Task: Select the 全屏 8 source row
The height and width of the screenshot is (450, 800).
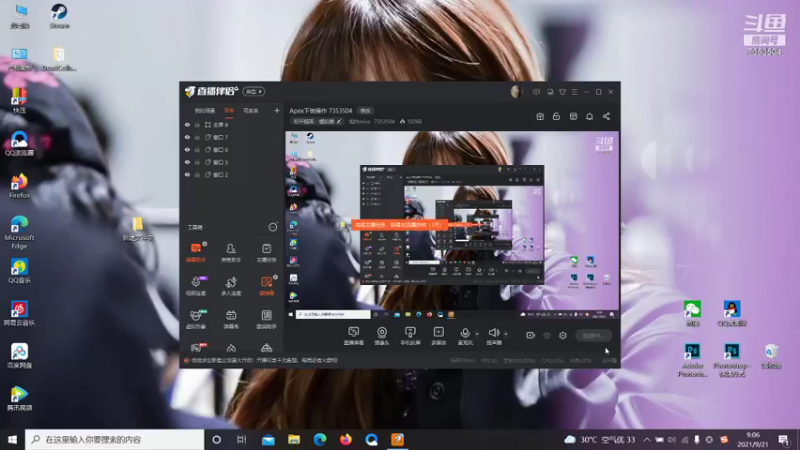Action: 232,124
